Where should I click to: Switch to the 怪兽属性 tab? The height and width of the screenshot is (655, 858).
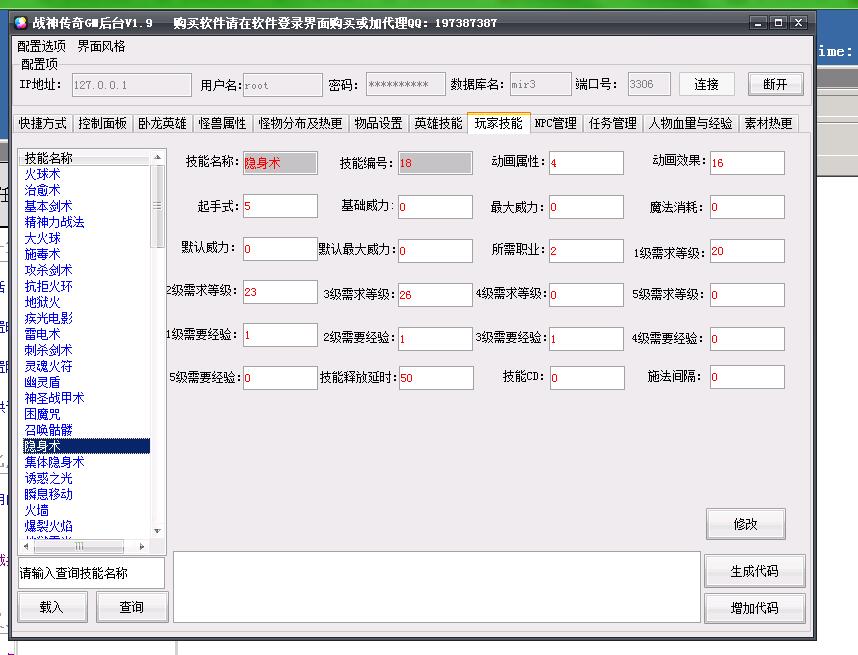point(222,124)
